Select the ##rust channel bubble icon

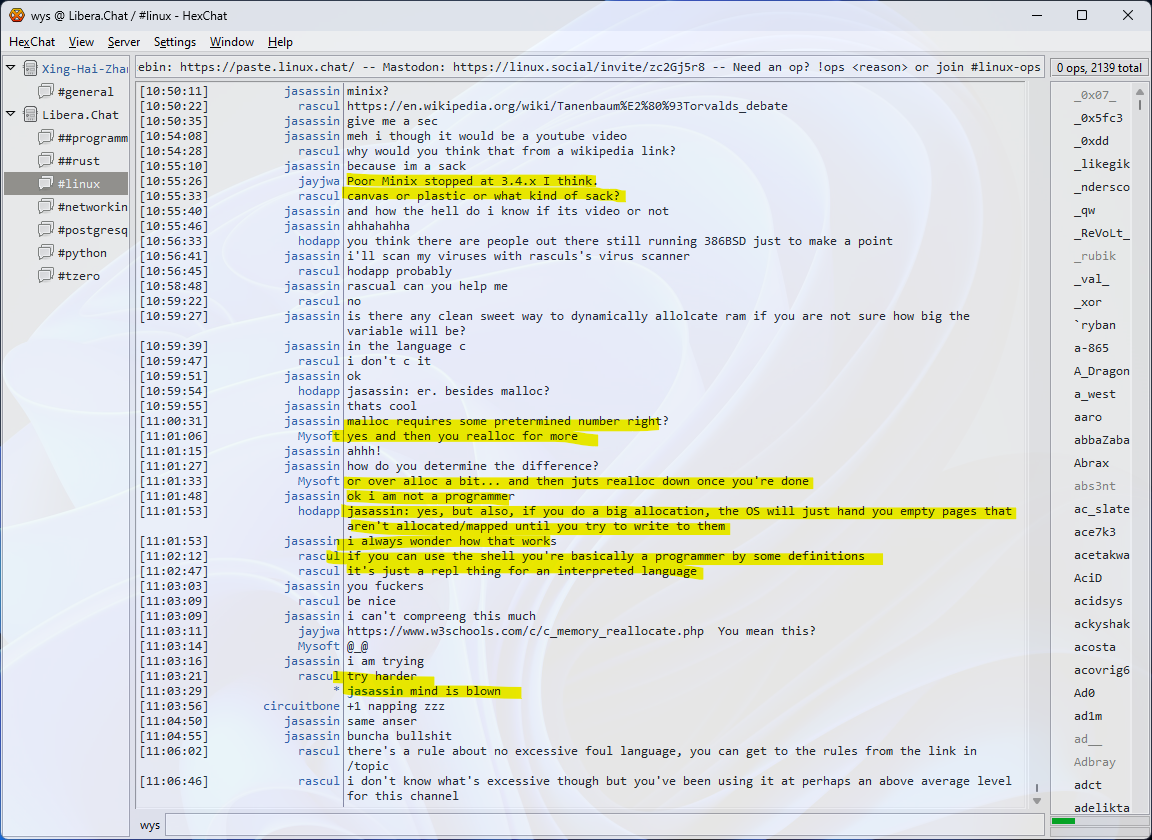click(x=46, y=161)
